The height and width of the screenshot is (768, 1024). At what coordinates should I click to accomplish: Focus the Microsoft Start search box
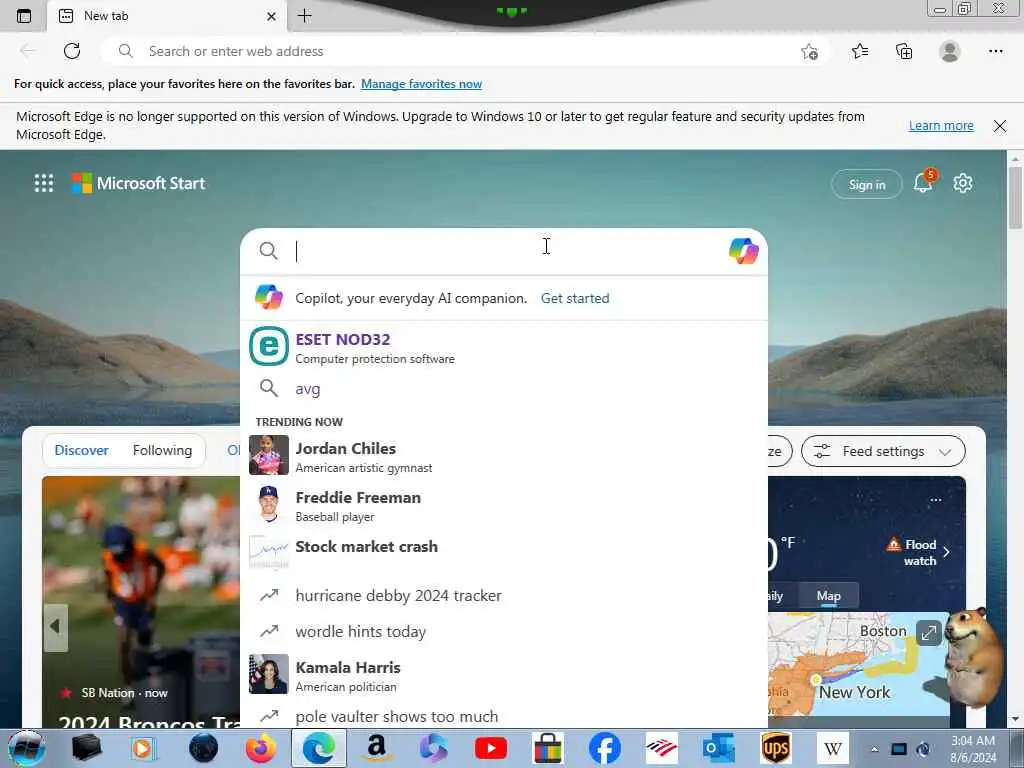click(x=504, y=251)
